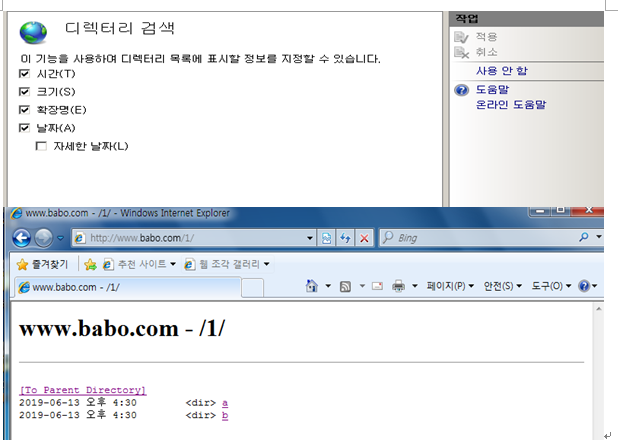Click the blue help question mark icon in 작업 pane
The height and width of the screenshot is (445, 618).
[462, 90]
